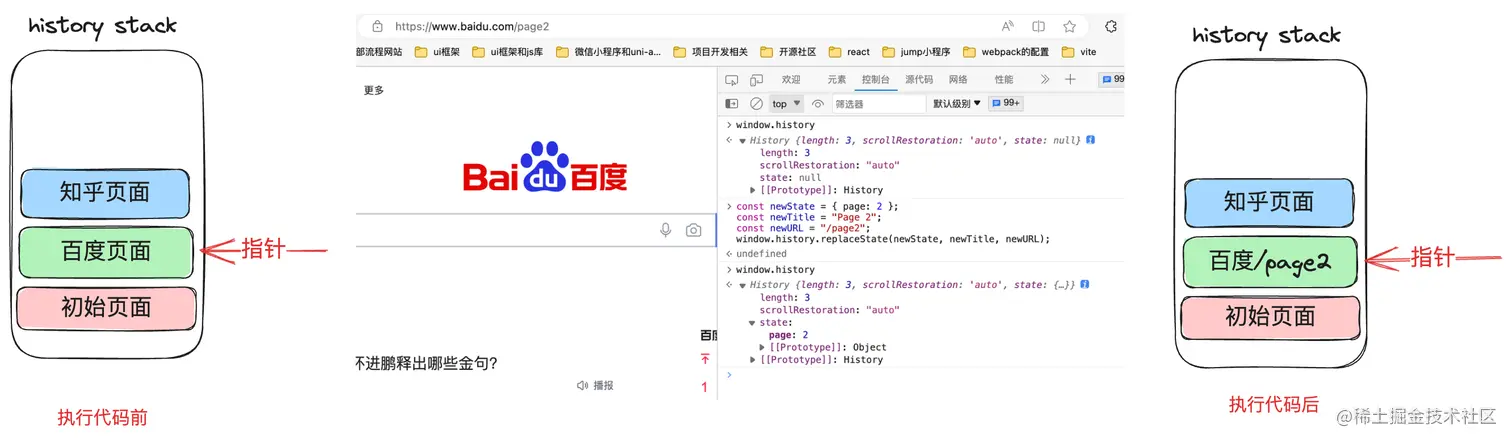Click the clear console icon

tap(756, 104)
